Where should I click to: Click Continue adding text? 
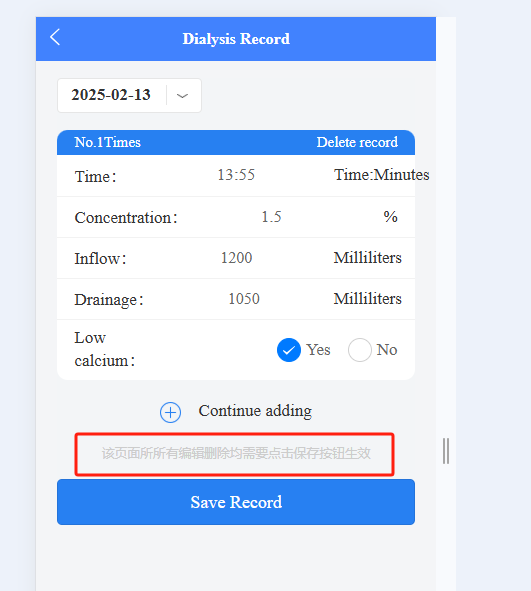point(255,411)
